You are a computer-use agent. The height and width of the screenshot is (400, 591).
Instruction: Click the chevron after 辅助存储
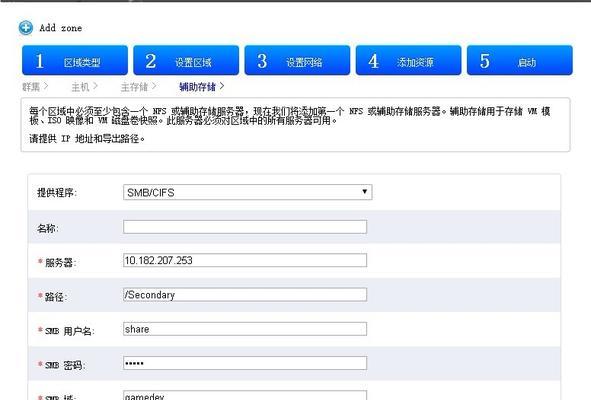coord(222,86)
